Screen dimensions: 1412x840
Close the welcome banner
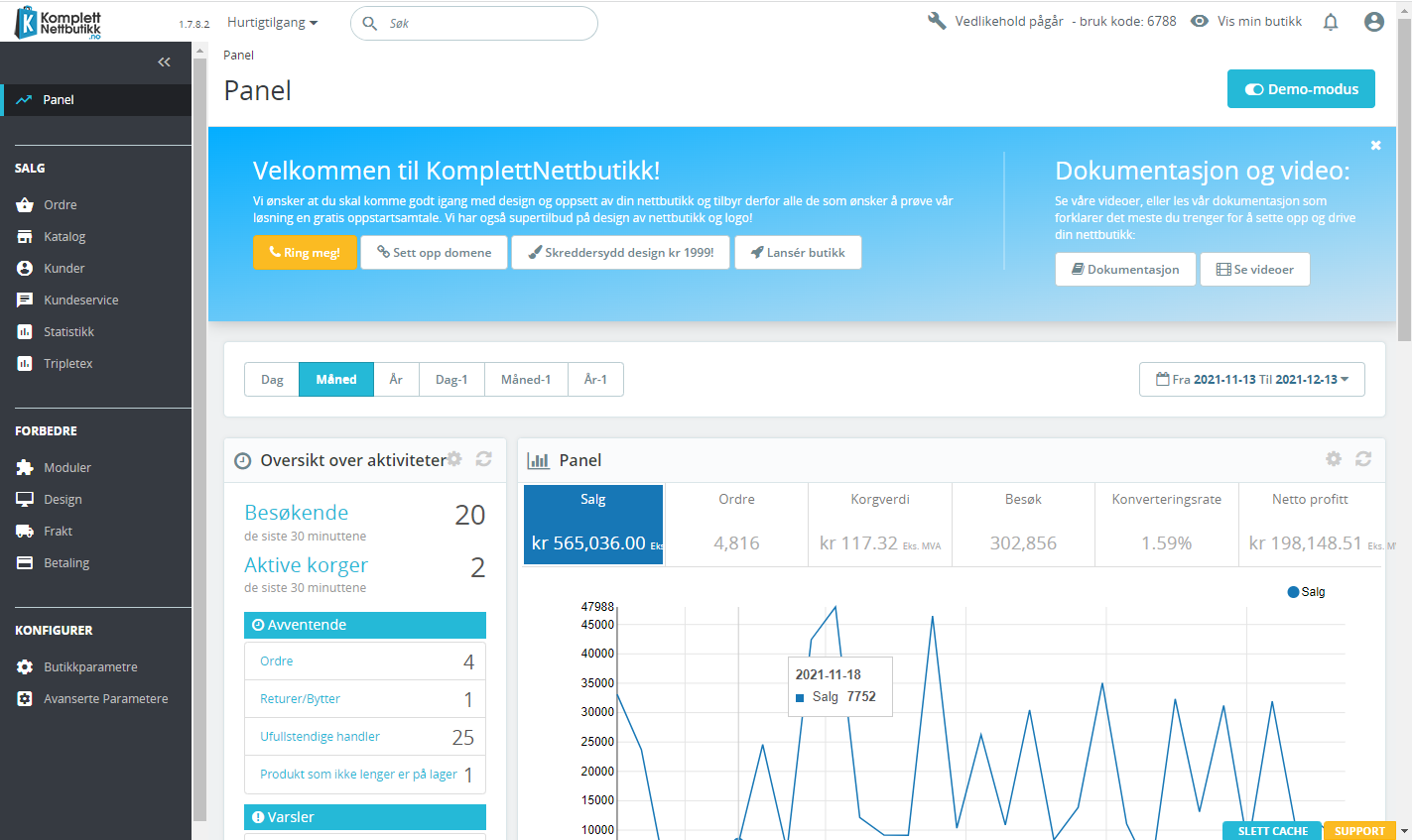(1375, 146)
